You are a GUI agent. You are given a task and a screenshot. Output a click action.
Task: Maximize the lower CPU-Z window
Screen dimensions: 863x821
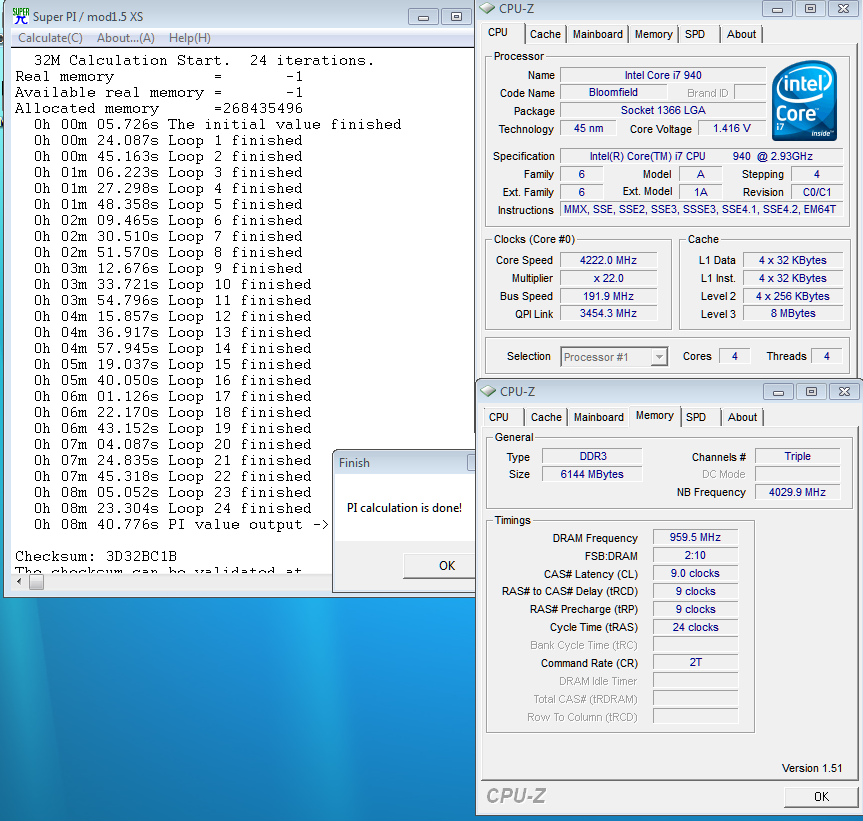point(811,392)
